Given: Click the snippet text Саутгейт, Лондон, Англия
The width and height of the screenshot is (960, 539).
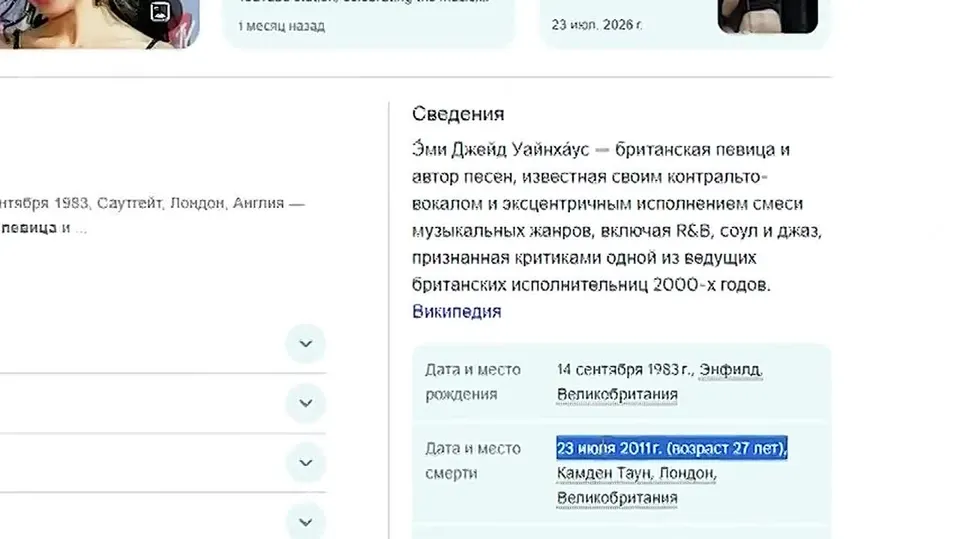Looking at the screenshot, I should pos(190,203).
